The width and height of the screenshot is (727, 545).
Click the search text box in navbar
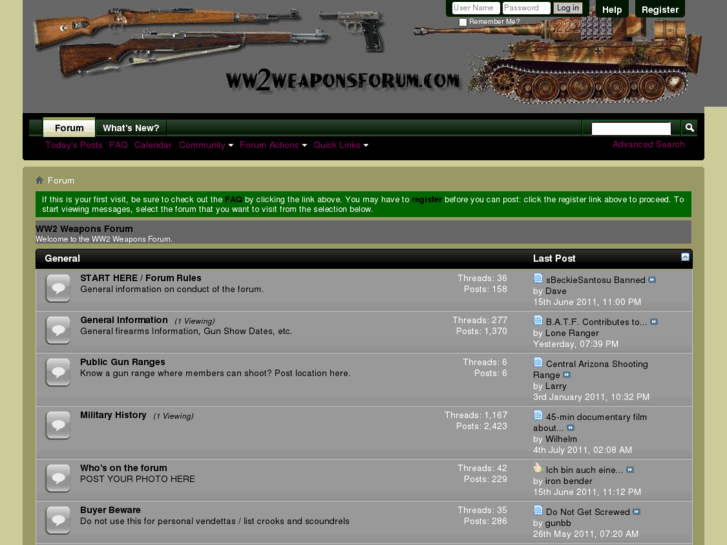click(x=631, y=128)
